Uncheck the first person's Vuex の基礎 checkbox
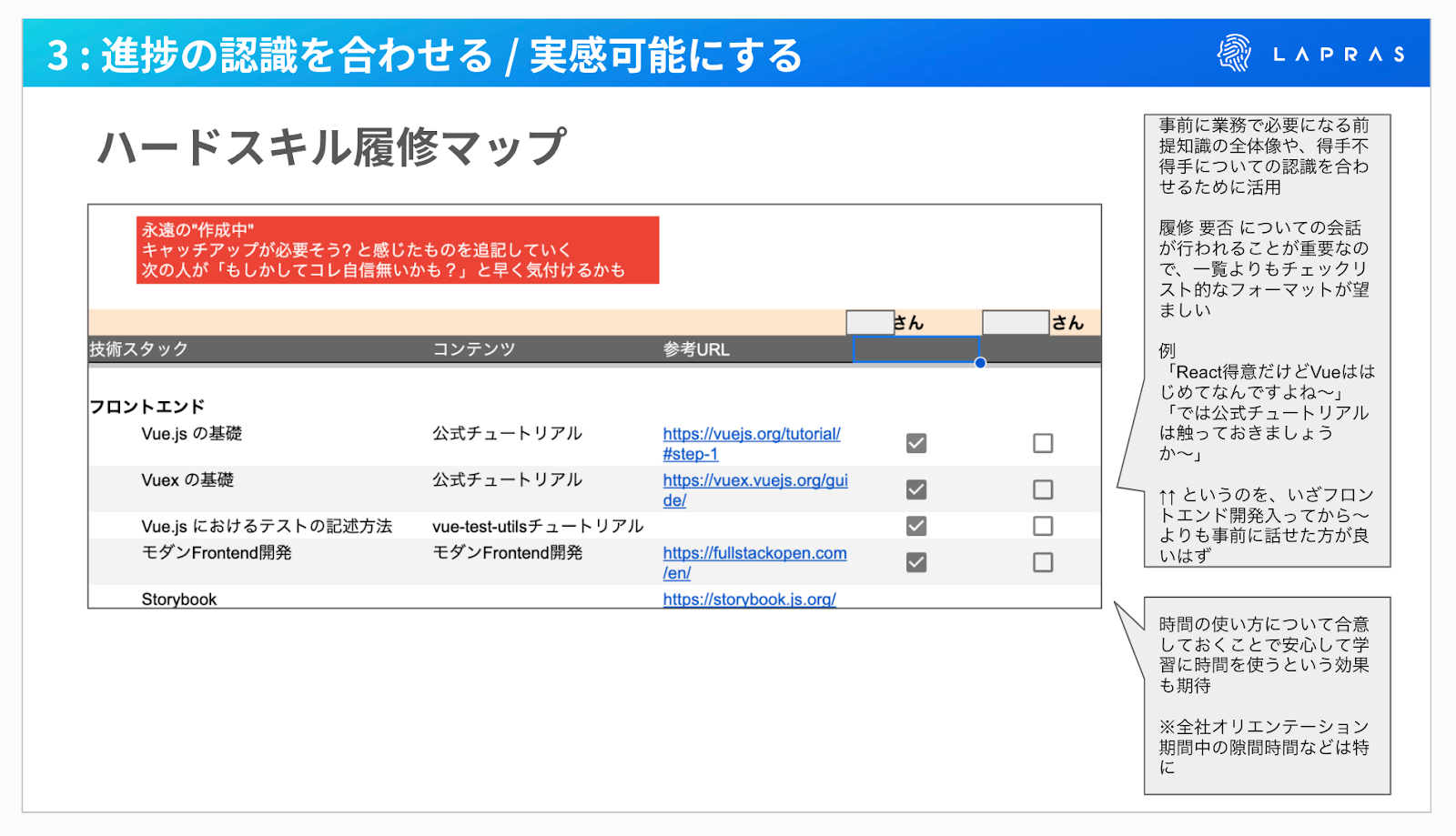The width and height of the screenshot is (1456, 836). tap(916, 489)
